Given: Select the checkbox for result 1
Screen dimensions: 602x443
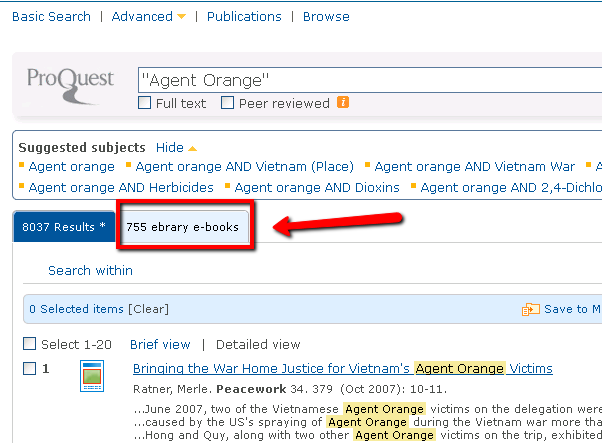Looking at the screenshot, I should click(30, 369).
